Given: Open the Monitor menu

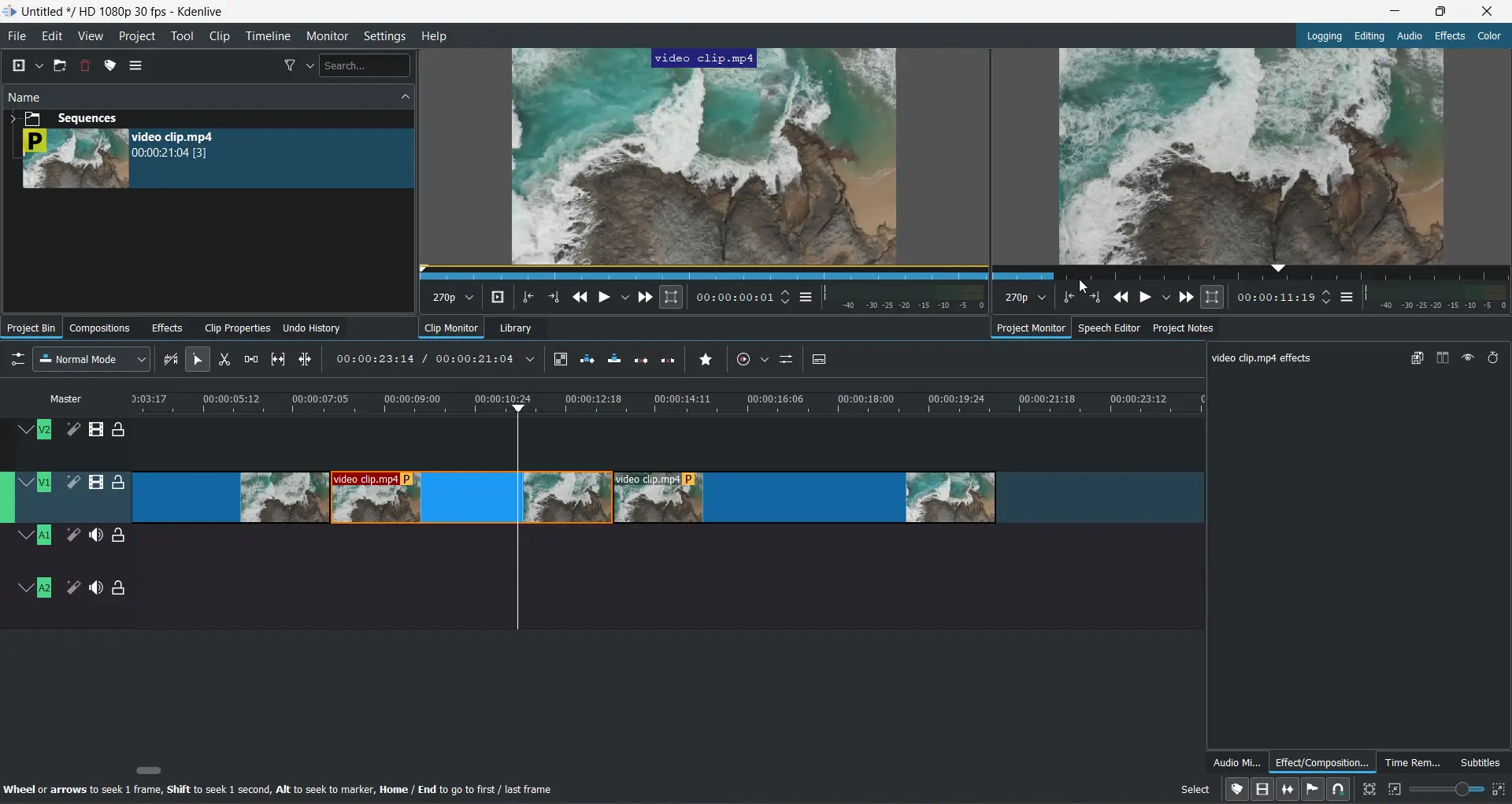Looking at the screenshot, I should click(328, 37).
